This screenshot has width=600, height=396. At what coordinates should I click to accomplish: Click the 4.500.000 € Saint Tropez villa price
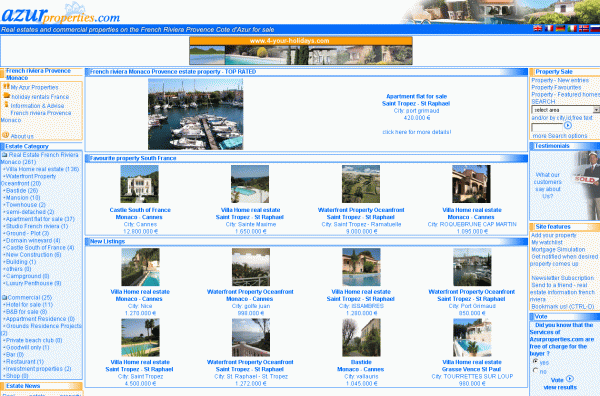pyautogui.click(x=140, y=383)
